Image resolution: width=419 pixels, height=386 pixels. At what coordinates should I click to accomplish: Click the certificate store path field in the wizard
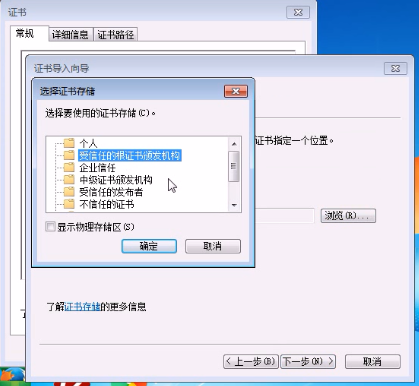(285, 216)
